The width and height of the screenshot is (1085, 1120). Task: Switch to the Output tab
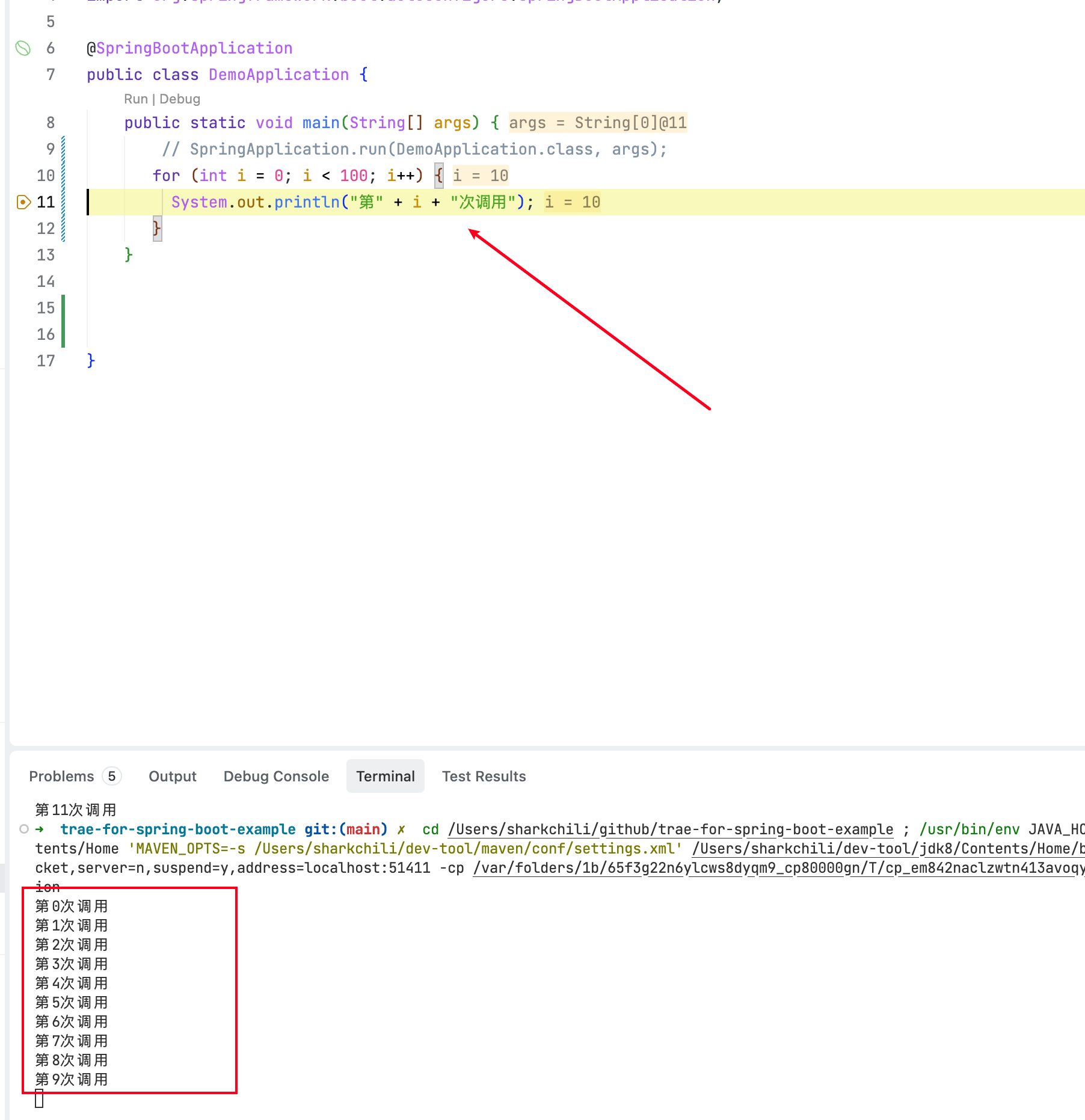point(173,776)
